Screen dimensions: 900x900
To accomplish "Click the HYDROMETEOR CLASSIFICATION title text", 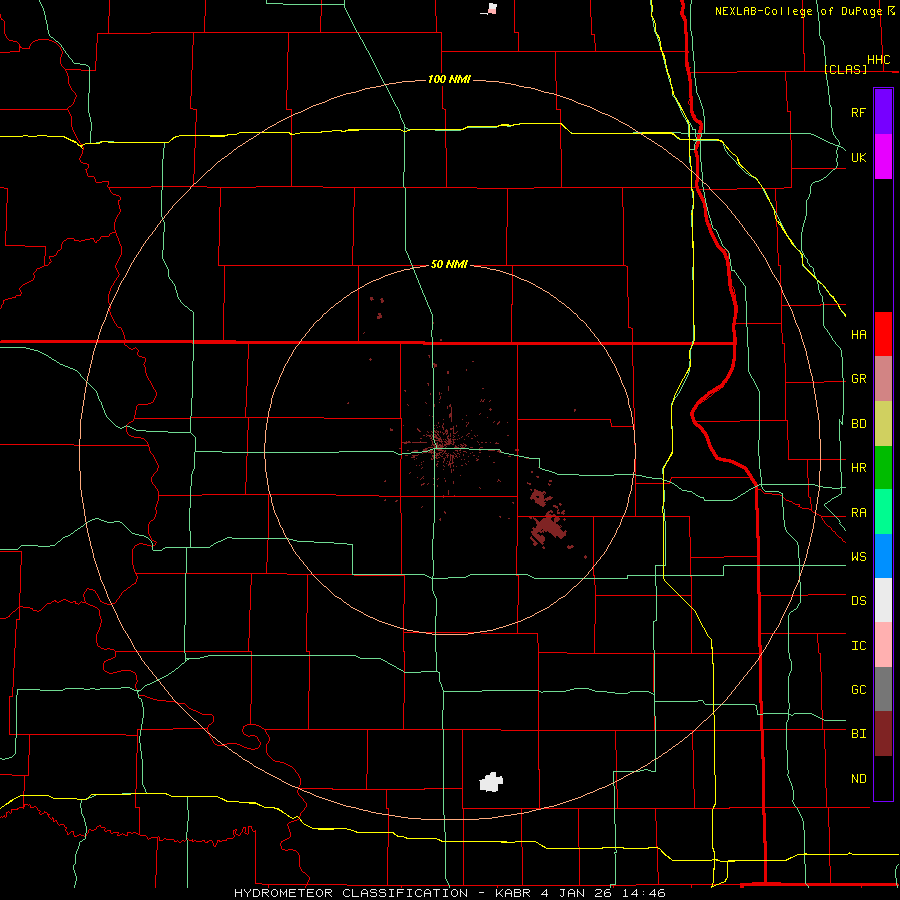I will (351, 893).
